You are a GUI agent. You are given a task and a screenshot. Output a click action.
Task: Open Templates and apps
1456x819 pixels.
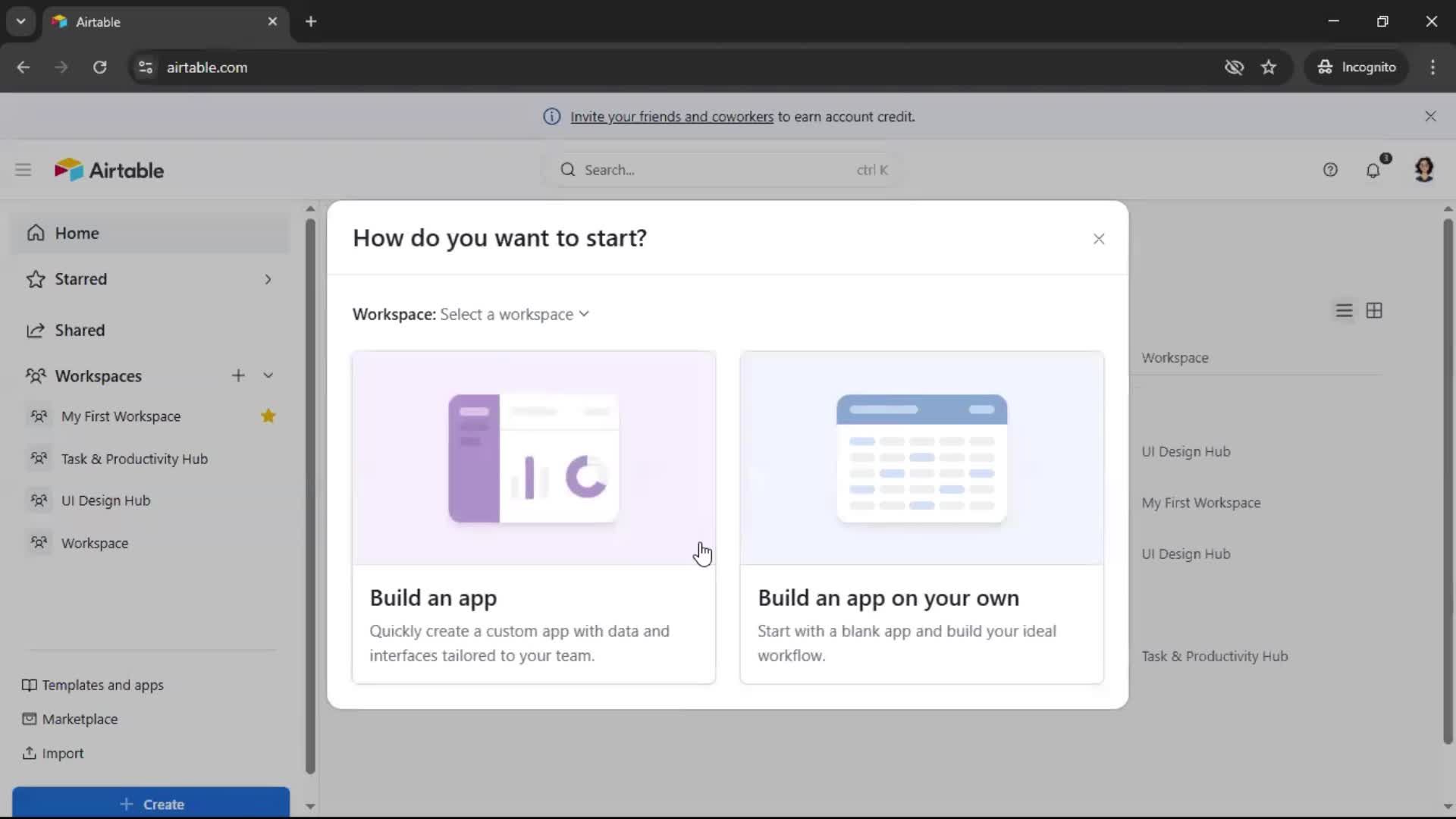(x=93, y=685)
